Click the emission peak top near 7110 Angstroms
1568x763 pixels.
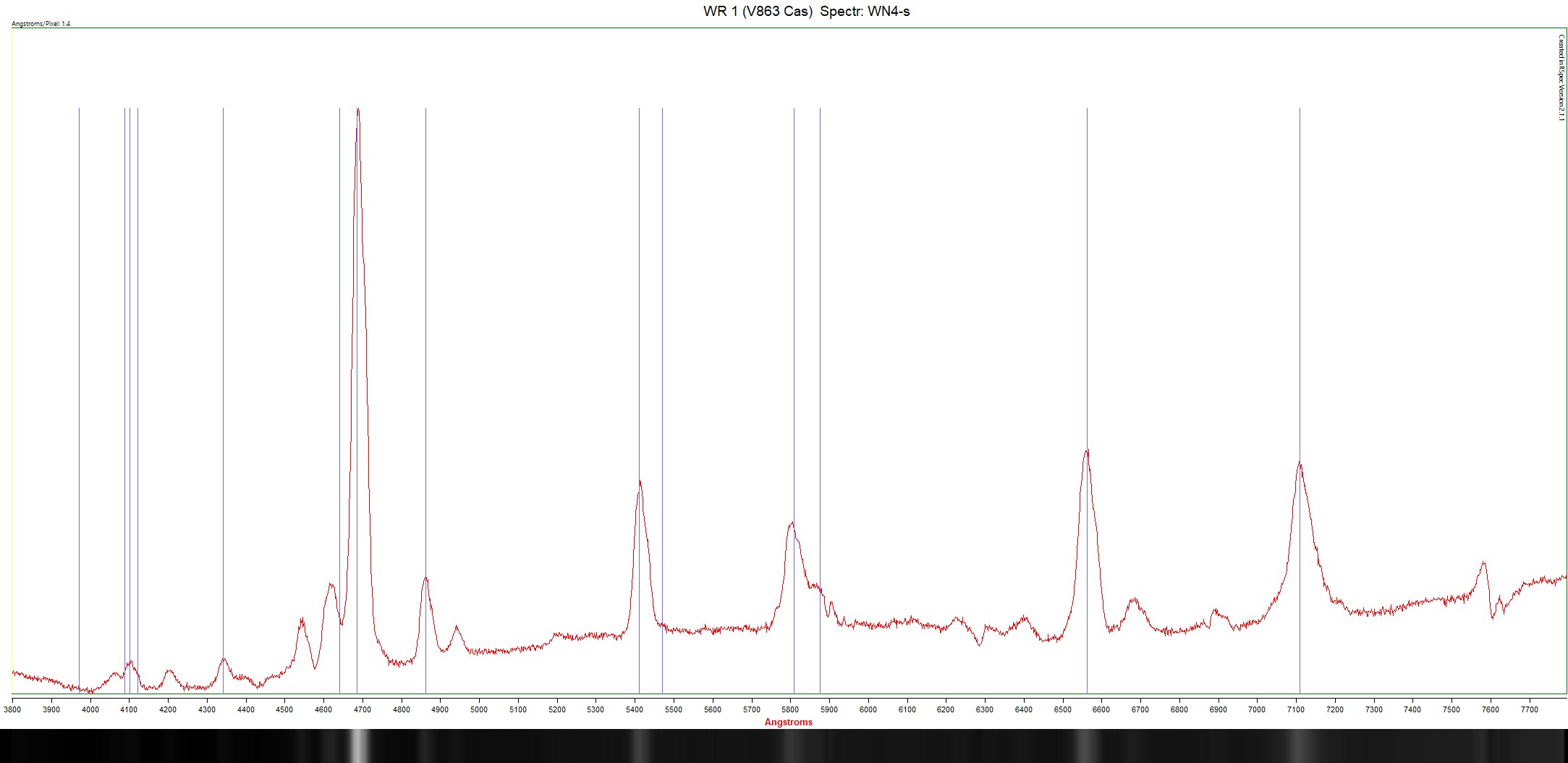(1300, 464)
